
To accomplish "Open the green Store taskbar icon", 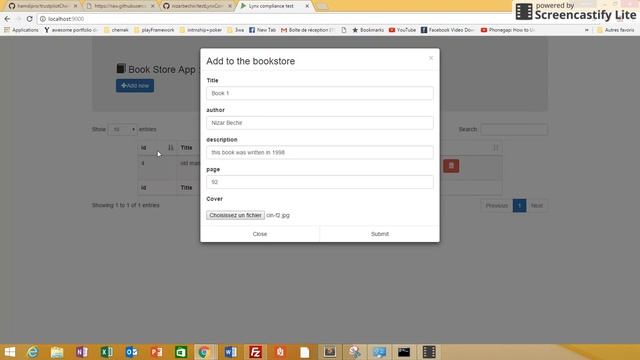I will 181,352.
